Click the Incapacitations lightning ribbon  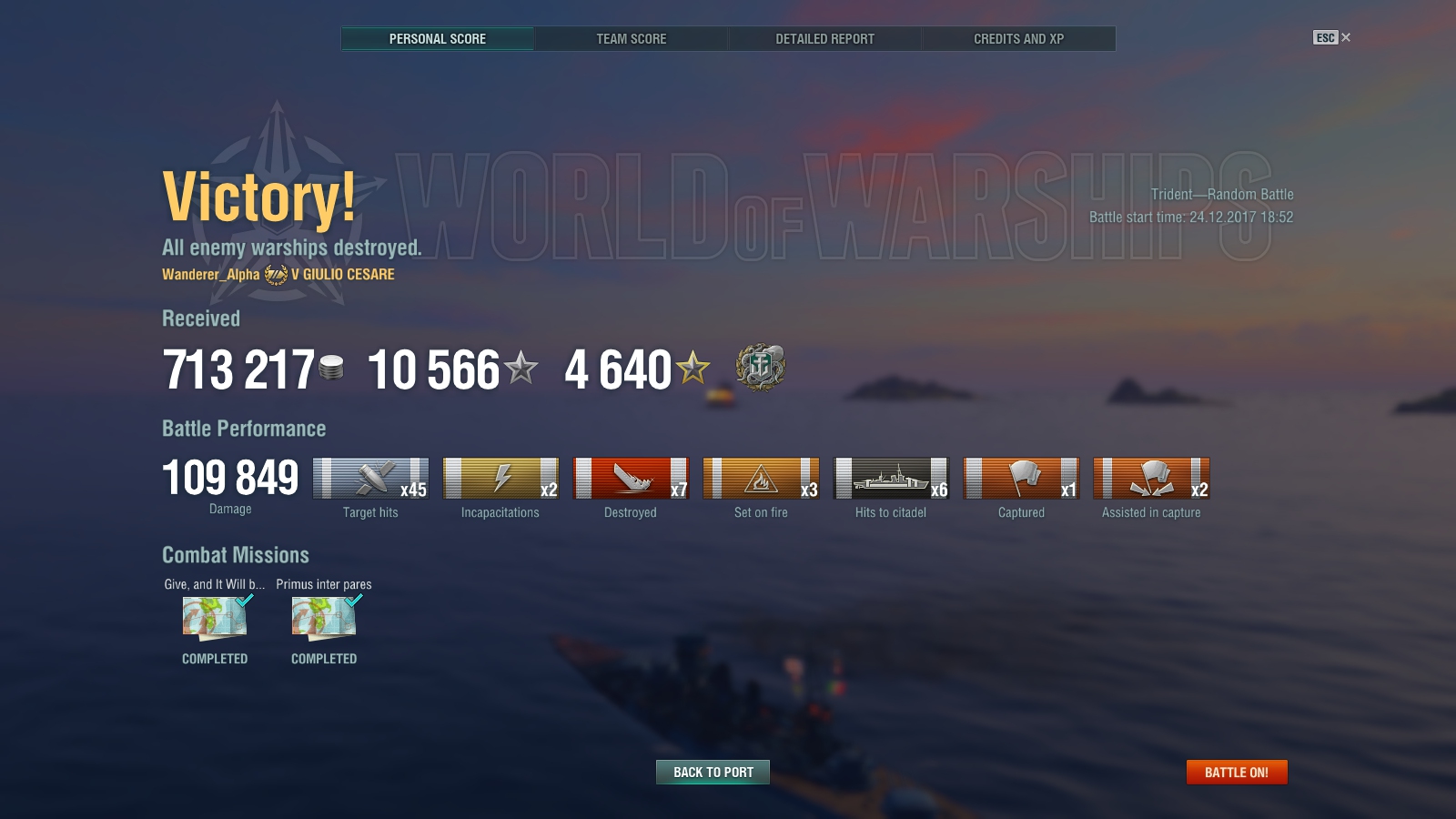(x=500, y=479)
